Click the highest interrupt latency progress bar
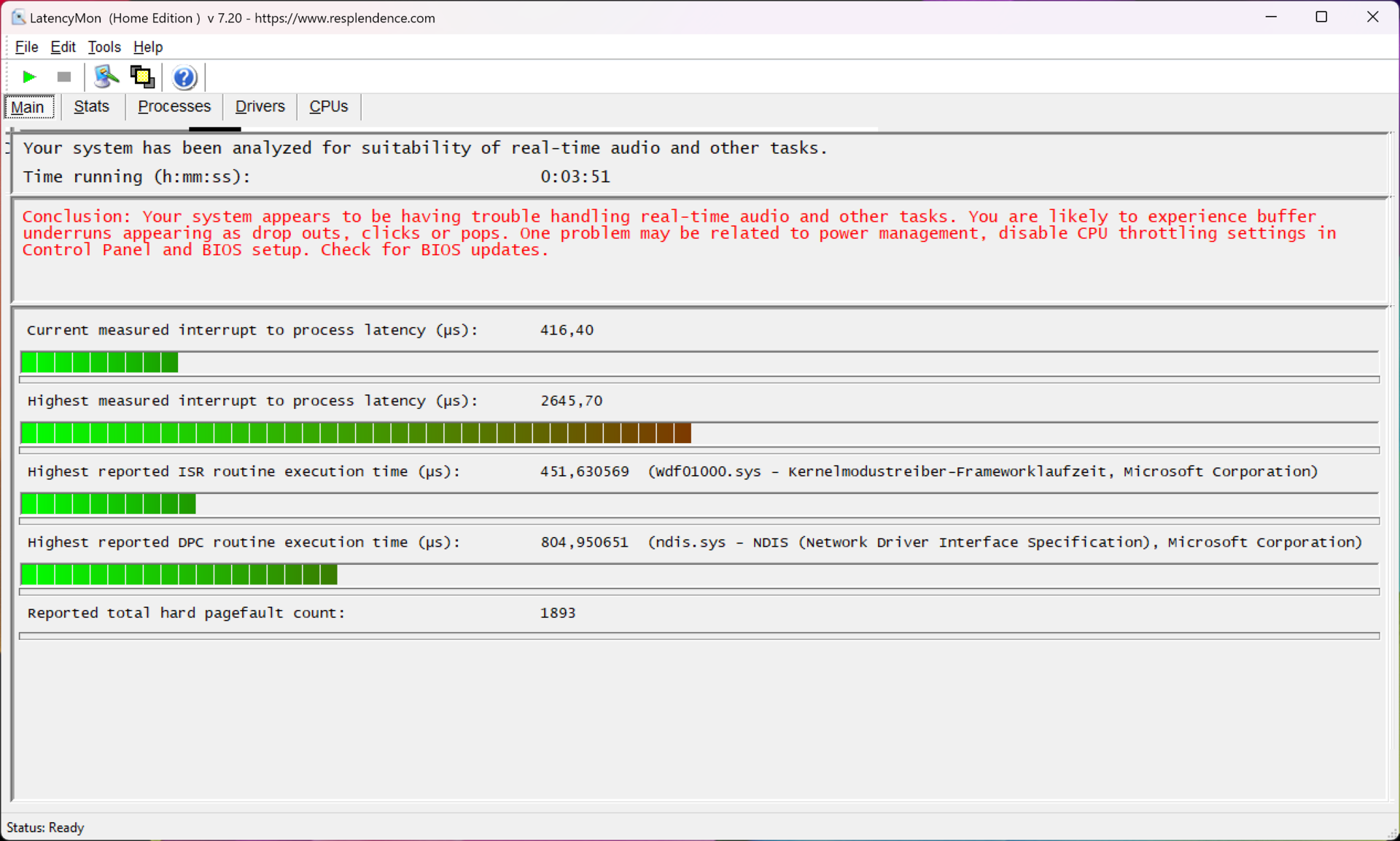Viewport: 1400px width, 841px height. [x=356, y=434]
